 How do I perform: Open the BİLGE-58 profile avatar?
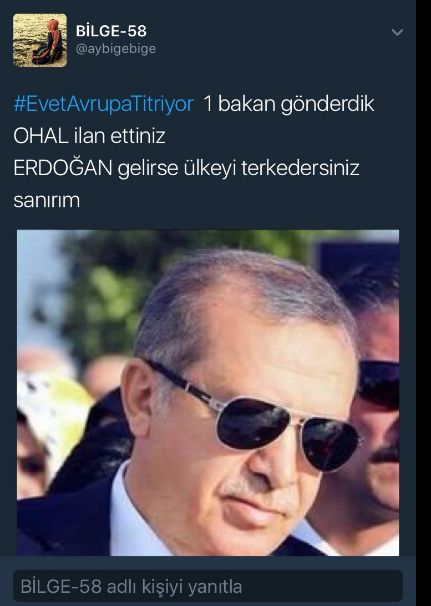click(x=40, y=41)
